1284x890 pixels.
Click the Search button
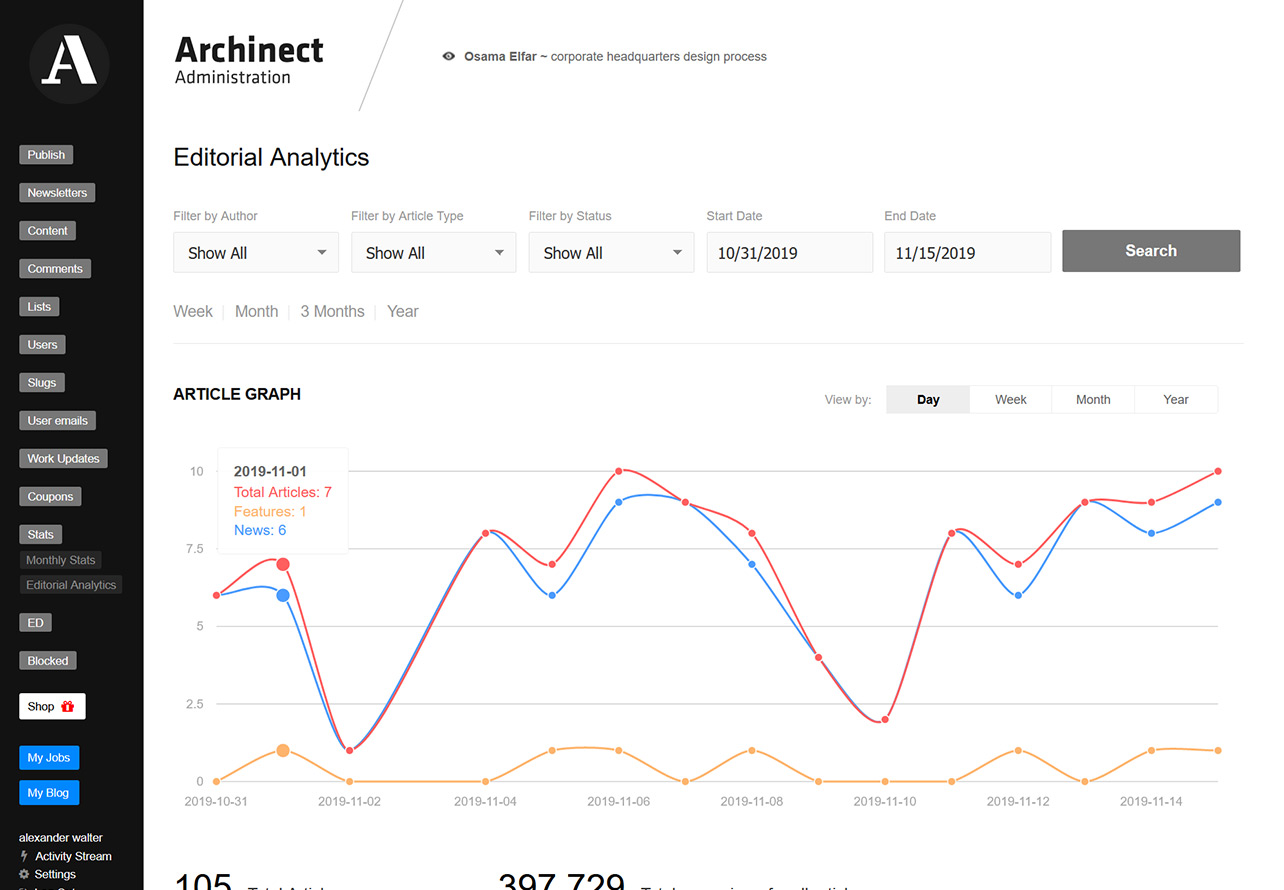(x=1151, y=251)
